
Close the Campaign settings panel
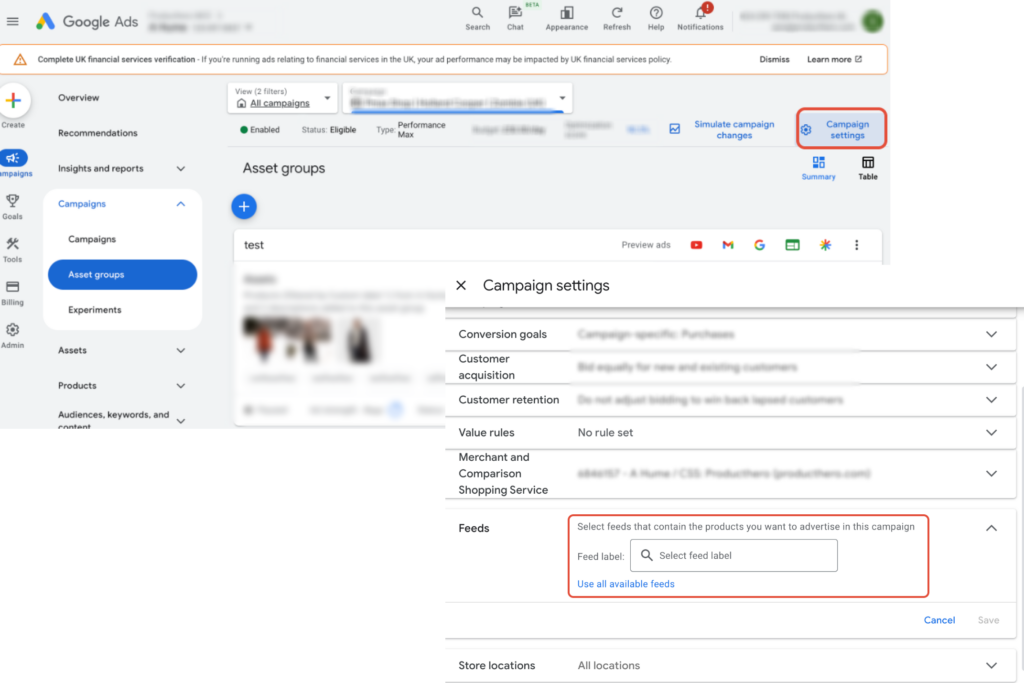tap(461, 285)
